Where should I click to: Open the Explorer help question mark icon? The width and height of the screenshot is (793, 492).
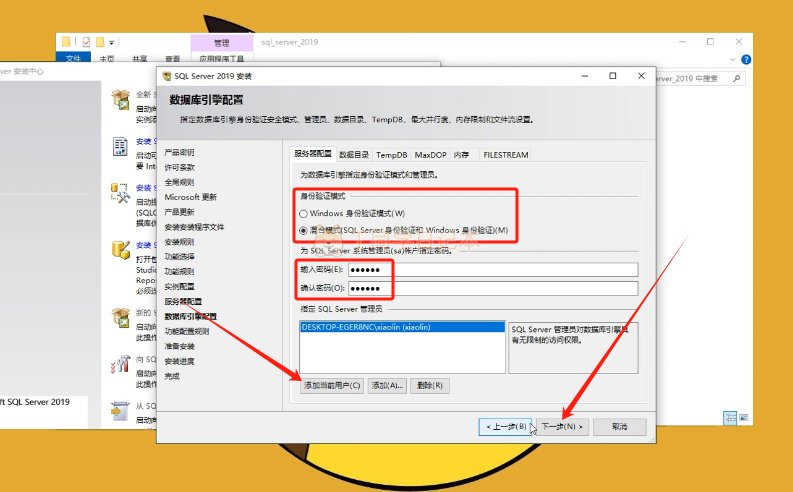tap(746, 60)
